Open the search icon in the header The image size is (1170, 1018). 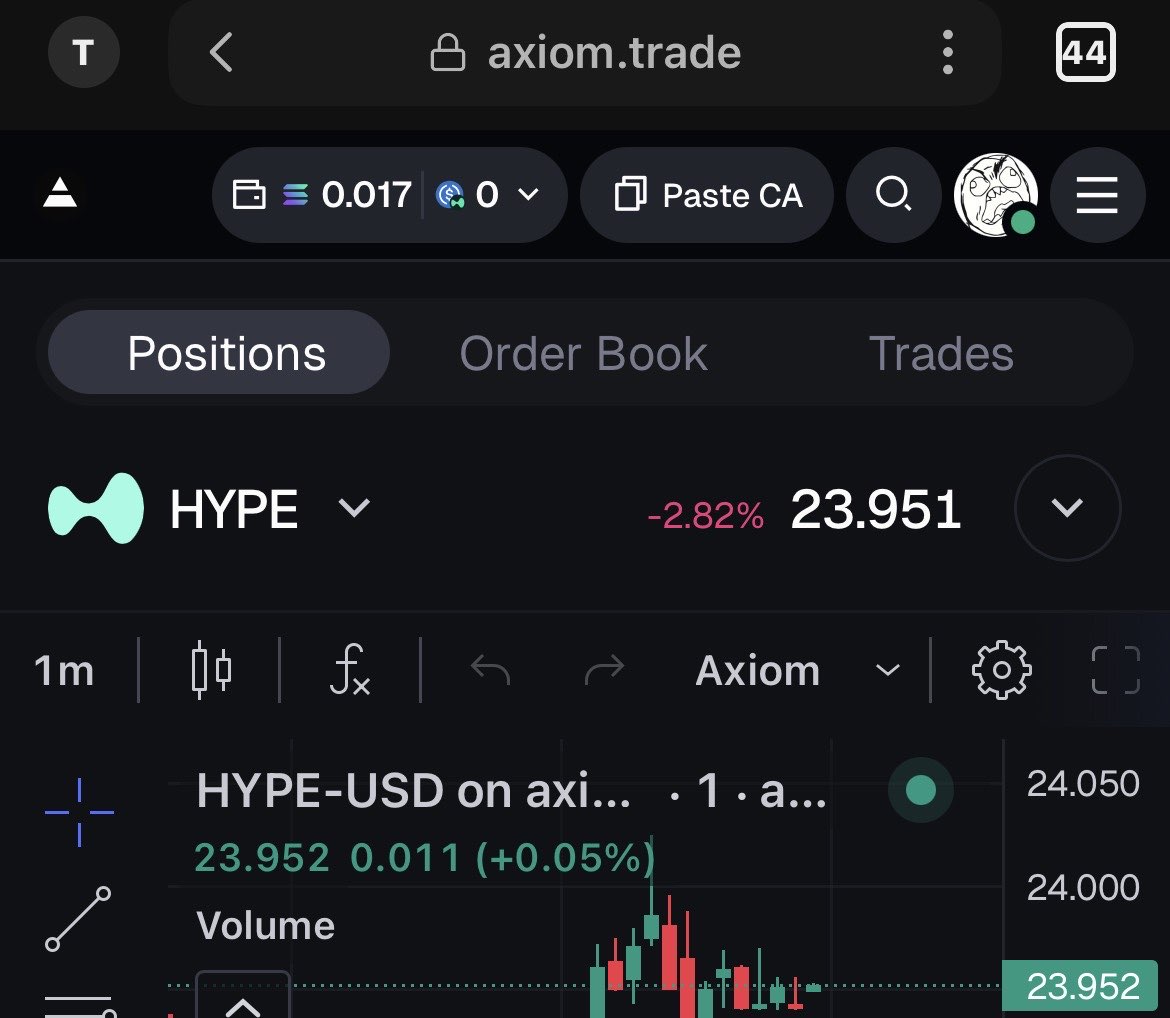(894, 195)
